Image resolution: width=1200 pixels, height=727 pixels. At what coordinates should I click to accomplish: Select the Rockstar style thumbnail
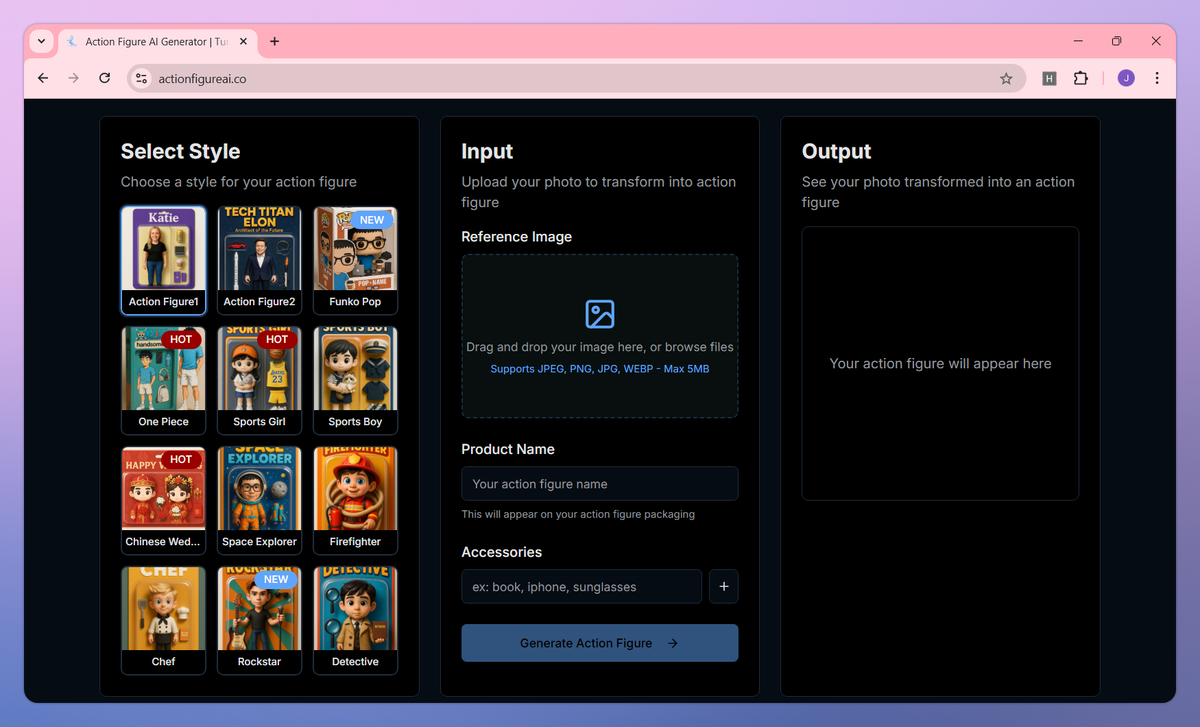tap(259, 620)
